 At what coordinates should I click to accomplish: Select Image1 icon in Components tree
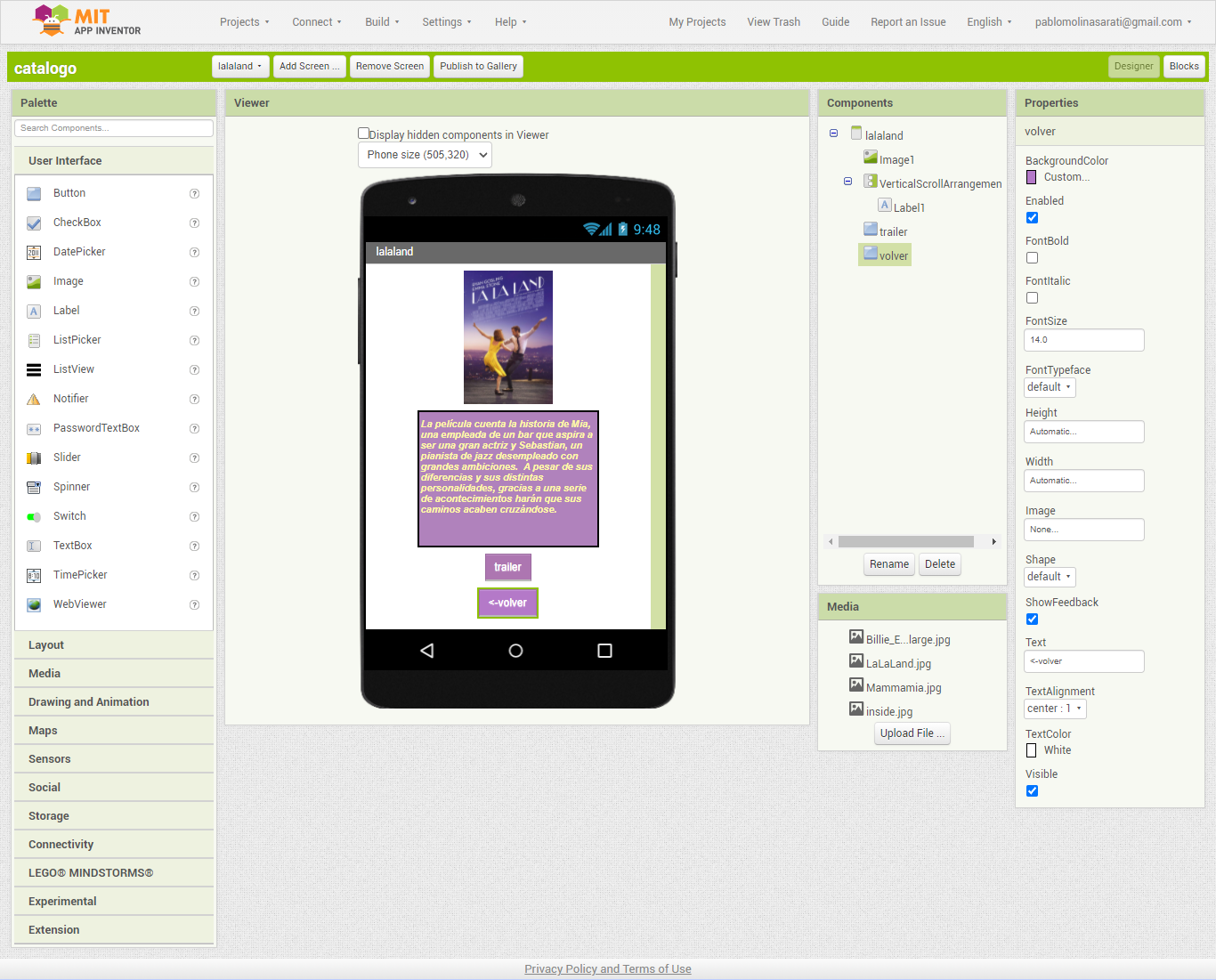click(x=871, y=158)
